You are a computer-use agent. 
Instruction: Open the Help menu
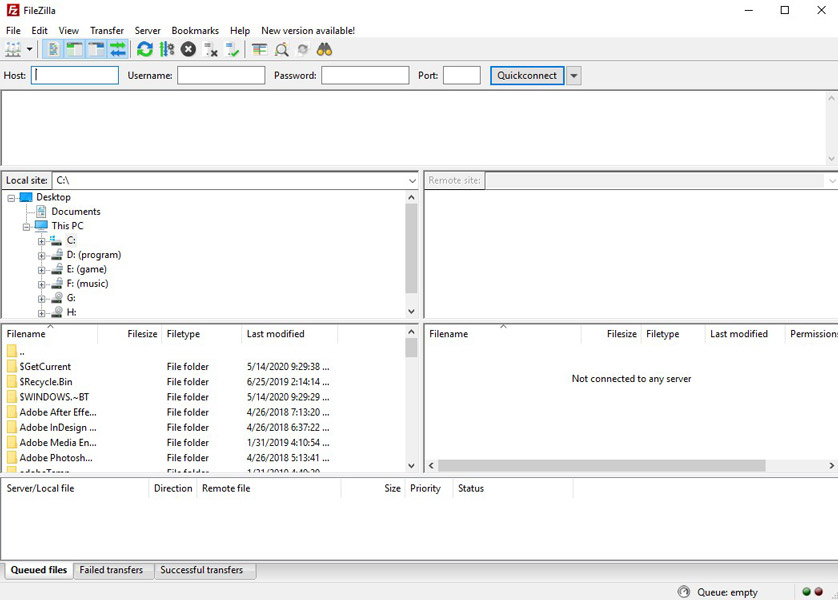(240, 30)
